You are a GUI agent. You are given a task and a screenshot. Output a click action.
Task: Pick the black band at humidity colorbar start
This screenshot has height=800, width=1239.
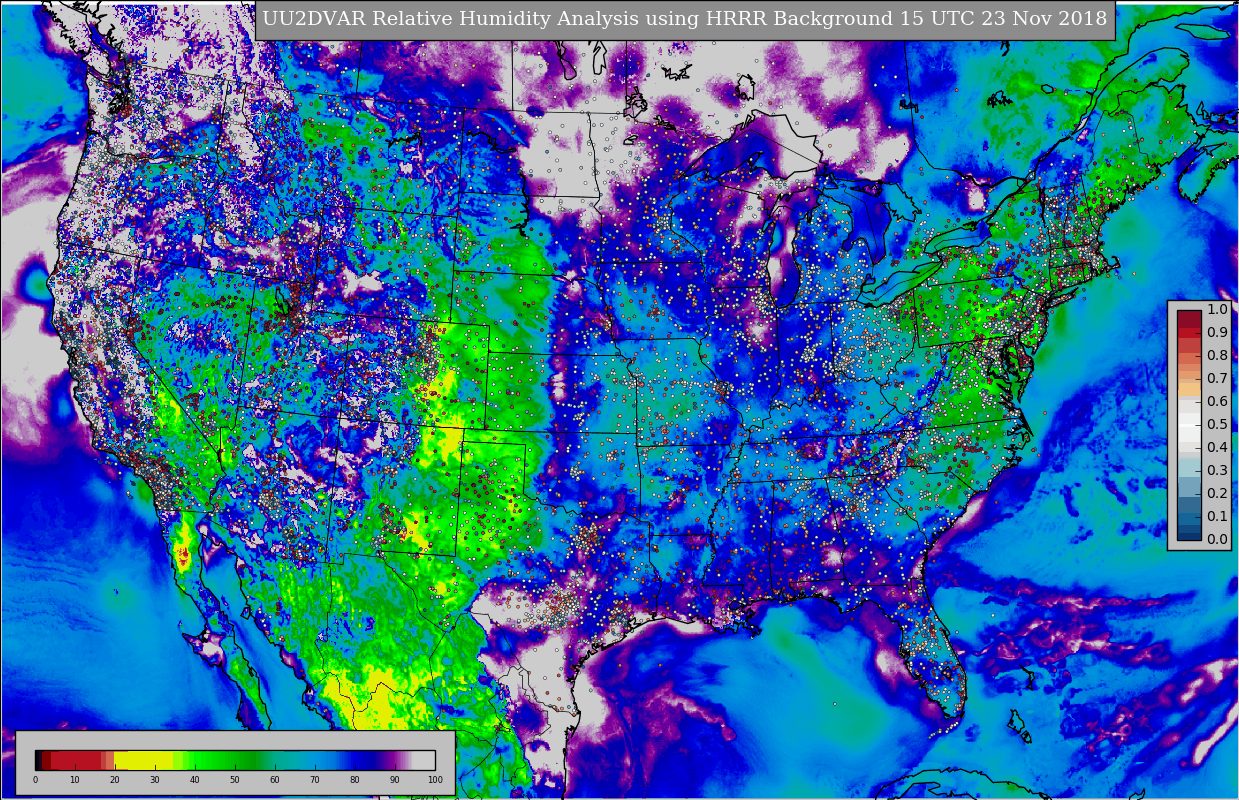(38, 760)
